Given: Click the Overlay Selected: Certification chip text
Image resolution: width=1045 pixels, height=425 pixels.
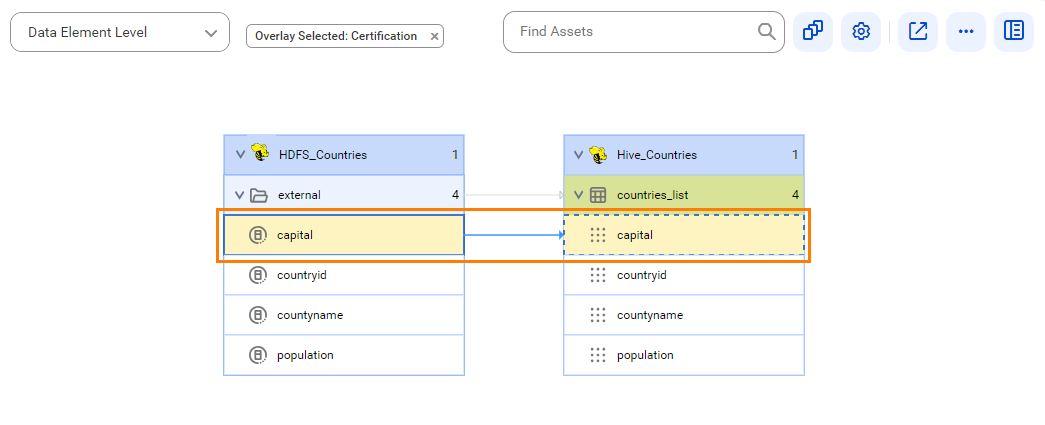Looking at the screenshot, I should 336,36.
